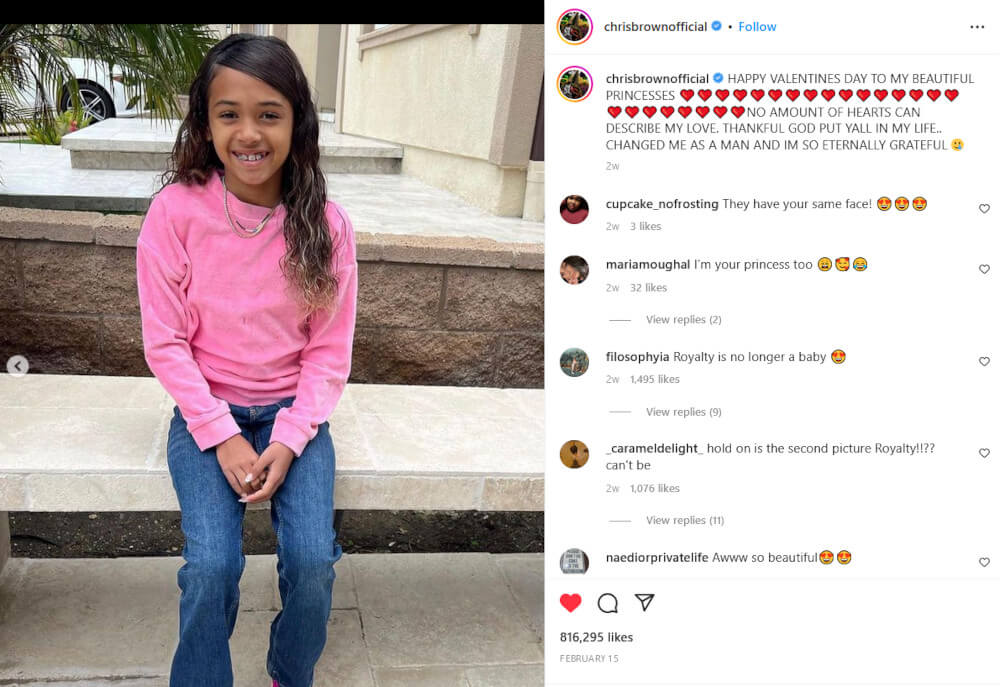Expand View replies (2)
This screenshot has height=687, width=1000.
coord(683,320)
